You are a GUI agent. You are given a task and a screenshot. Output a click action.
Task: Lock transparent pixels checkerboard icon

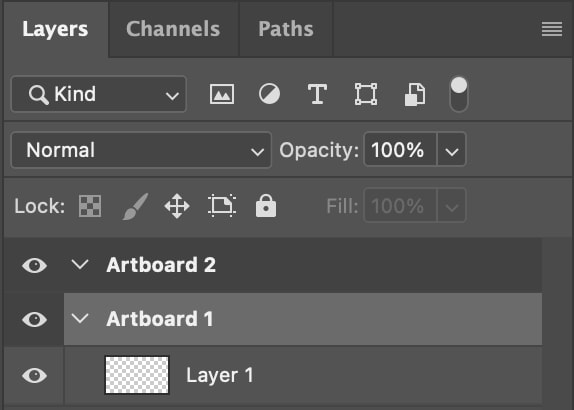(90, 206)
